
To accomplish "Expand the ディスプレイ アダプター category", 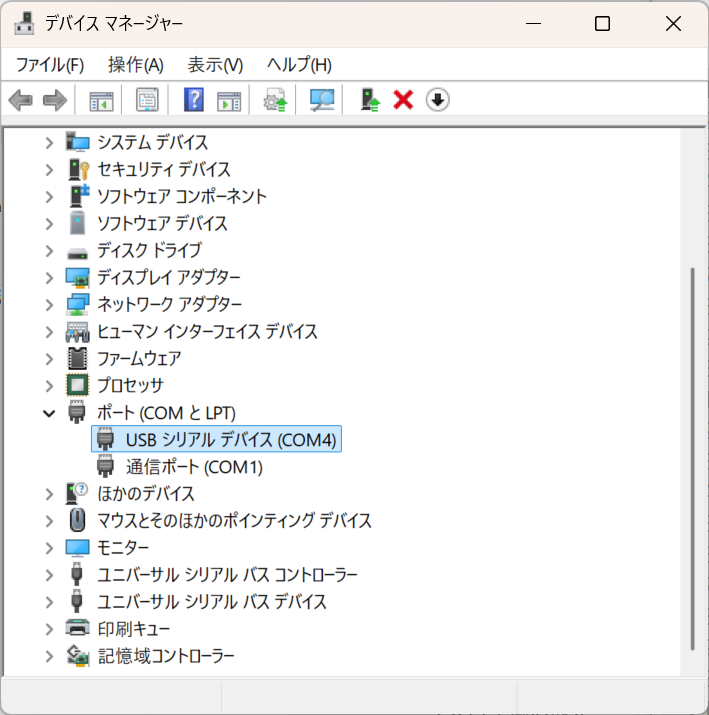I will tap(49, 277).
